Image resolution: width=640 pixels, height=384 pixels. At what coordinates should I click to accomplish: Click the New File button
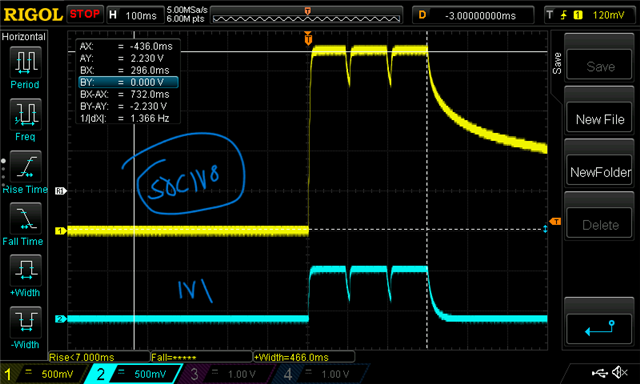600,120
